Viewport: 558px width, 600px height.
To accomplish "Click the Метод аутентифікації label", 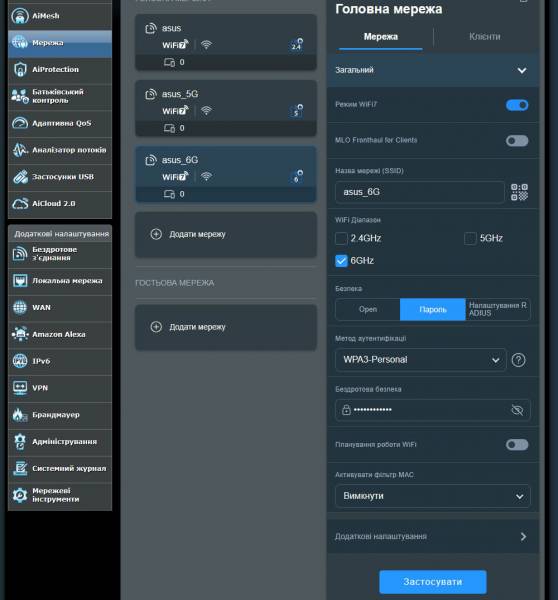I will click(370, 339).
